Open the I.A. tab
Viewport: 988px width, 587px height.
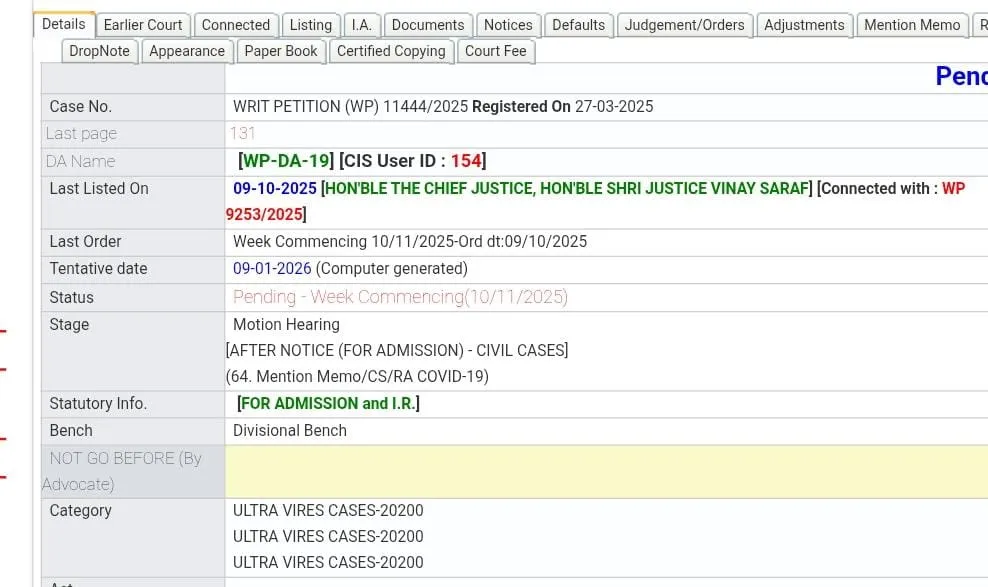361,25
